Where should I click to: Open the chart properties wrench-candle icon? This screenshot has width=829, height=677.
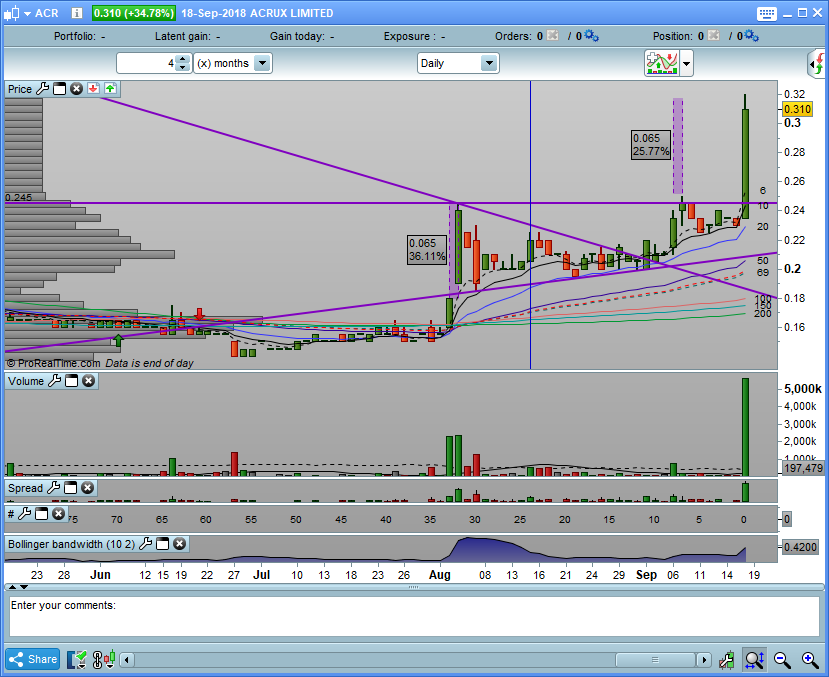click(x=726, y=660)
